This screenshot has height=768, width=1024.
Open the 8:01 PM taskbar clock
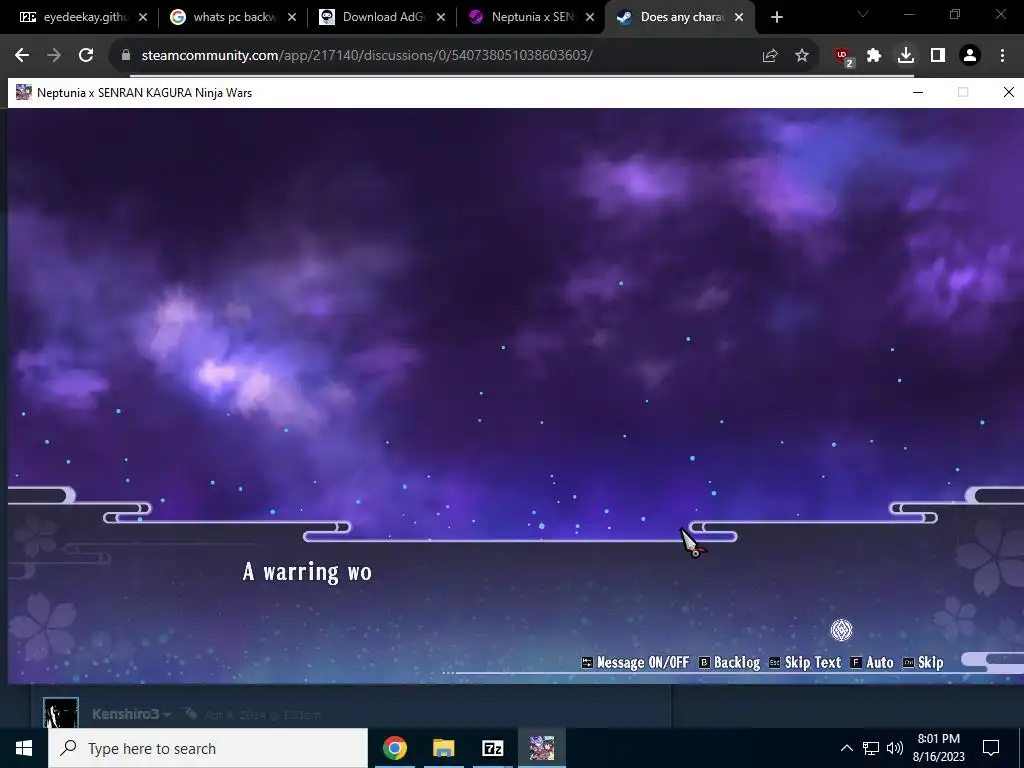point(938,748)
